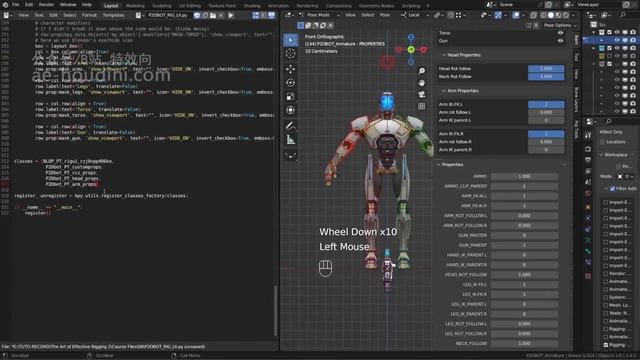
Task: Open the Pose Options dropdown
Action: (x=560, y=25)
